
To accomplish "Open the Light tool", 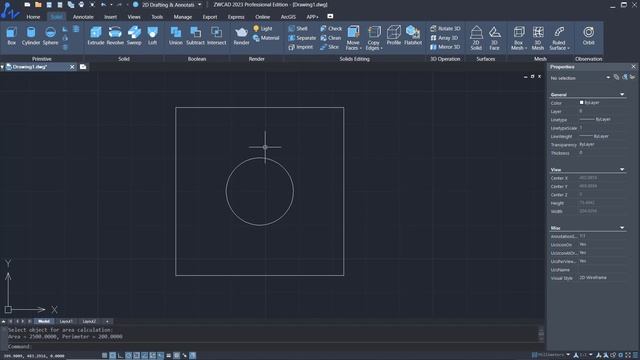I will [x=262, y=29].
